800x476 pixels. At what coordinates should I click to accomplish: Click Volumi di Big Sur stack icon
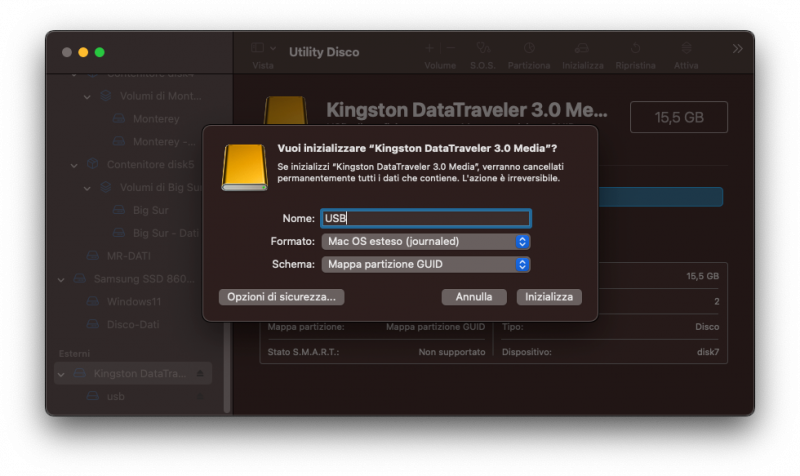106,187
